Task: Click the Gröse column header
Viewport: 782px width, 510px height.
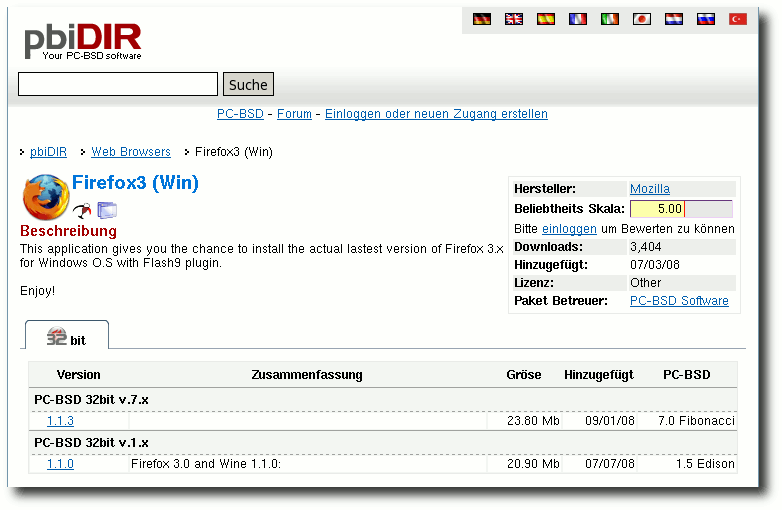Action: coord(524,374)
